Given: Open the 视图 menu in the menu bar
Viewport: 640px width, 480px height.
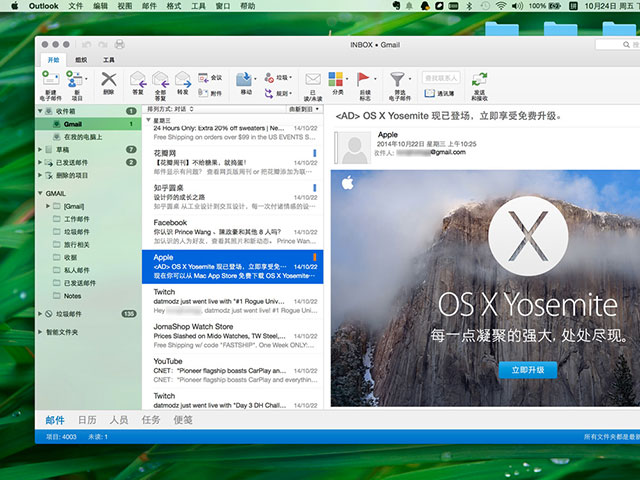Looking at the screenshot, I should pos(124,6).
